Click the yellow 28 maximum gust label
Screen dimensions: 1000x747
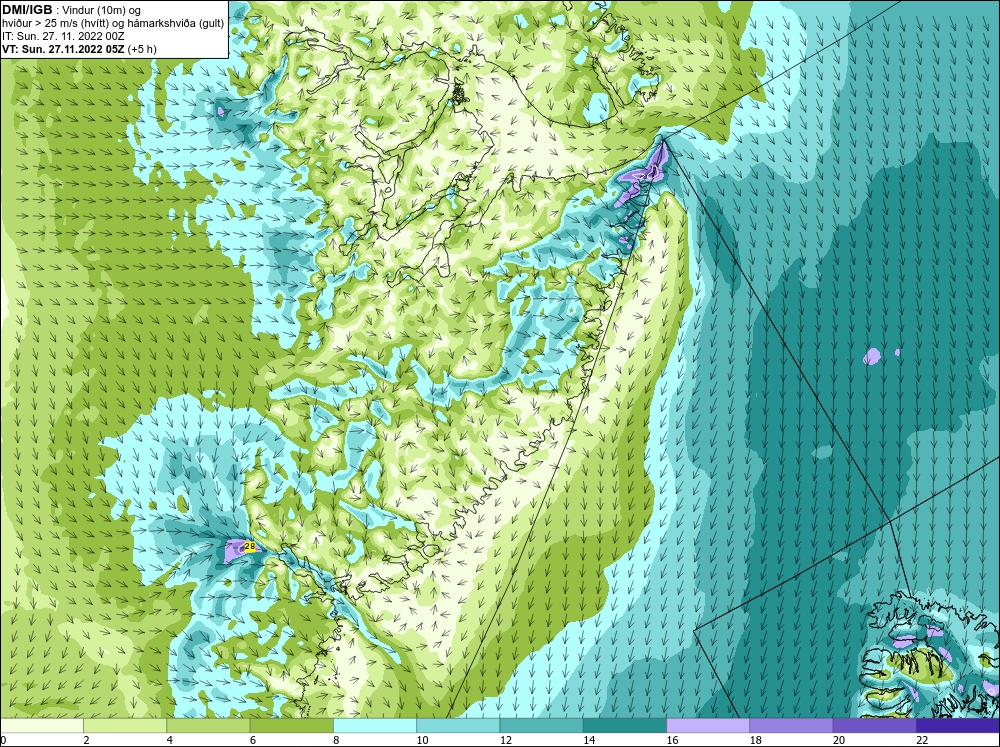click(250, 546)
